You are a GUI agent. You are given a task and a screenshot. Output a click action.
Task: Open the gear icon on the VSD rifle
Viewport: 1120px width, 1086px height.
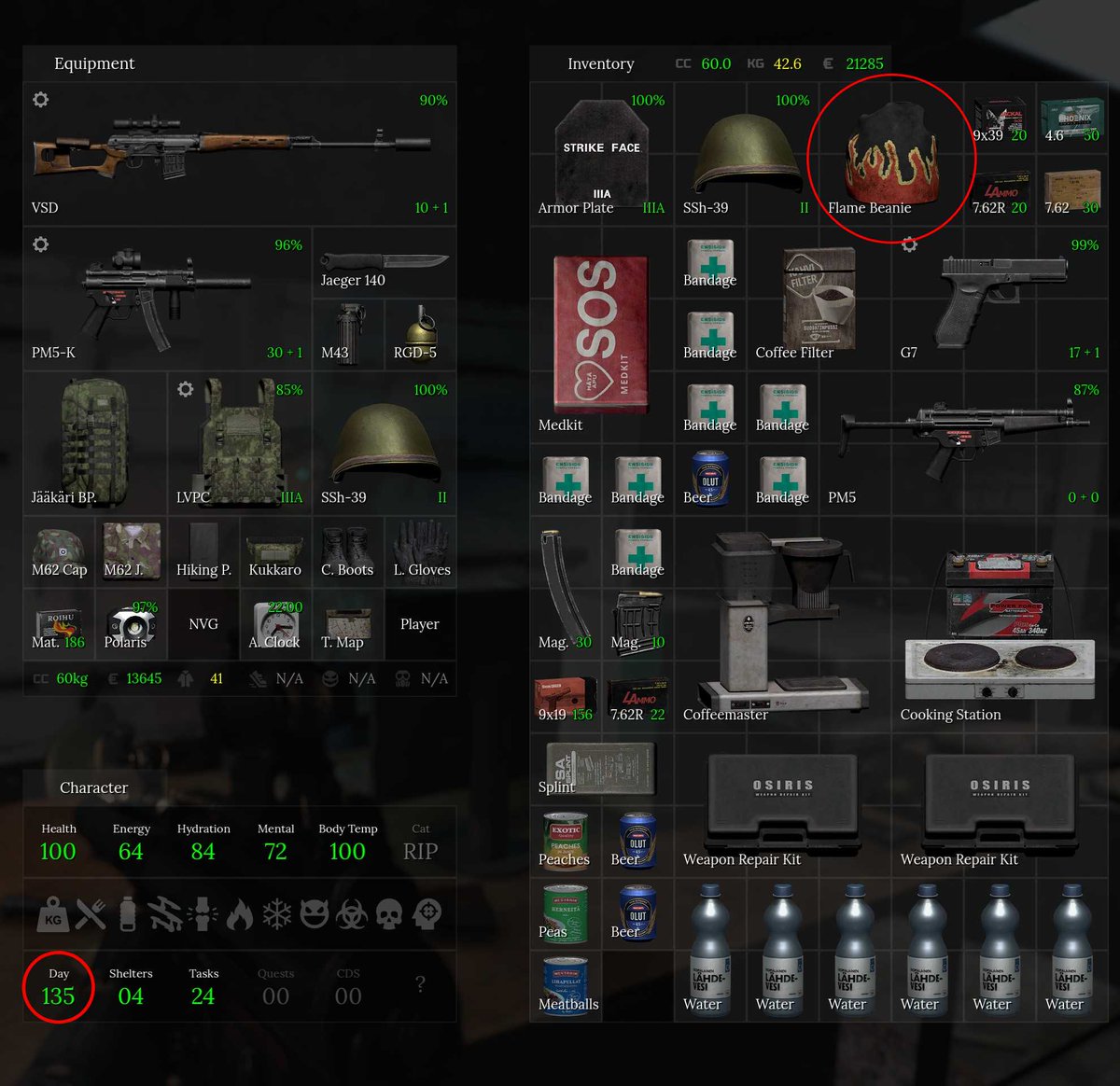41,99
